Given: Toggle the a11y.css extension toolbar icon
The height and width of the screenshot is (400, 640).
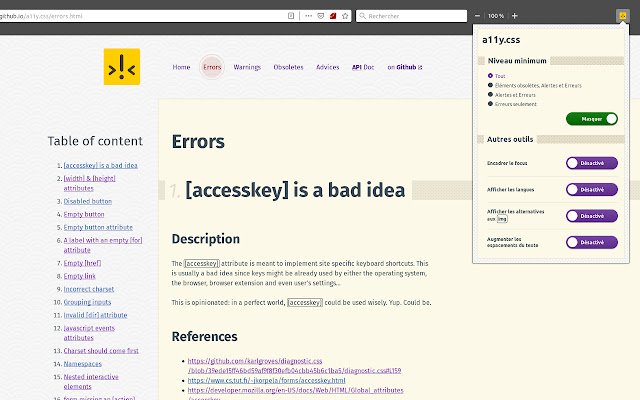Looking at the screenshot, I should click(622, 16).
